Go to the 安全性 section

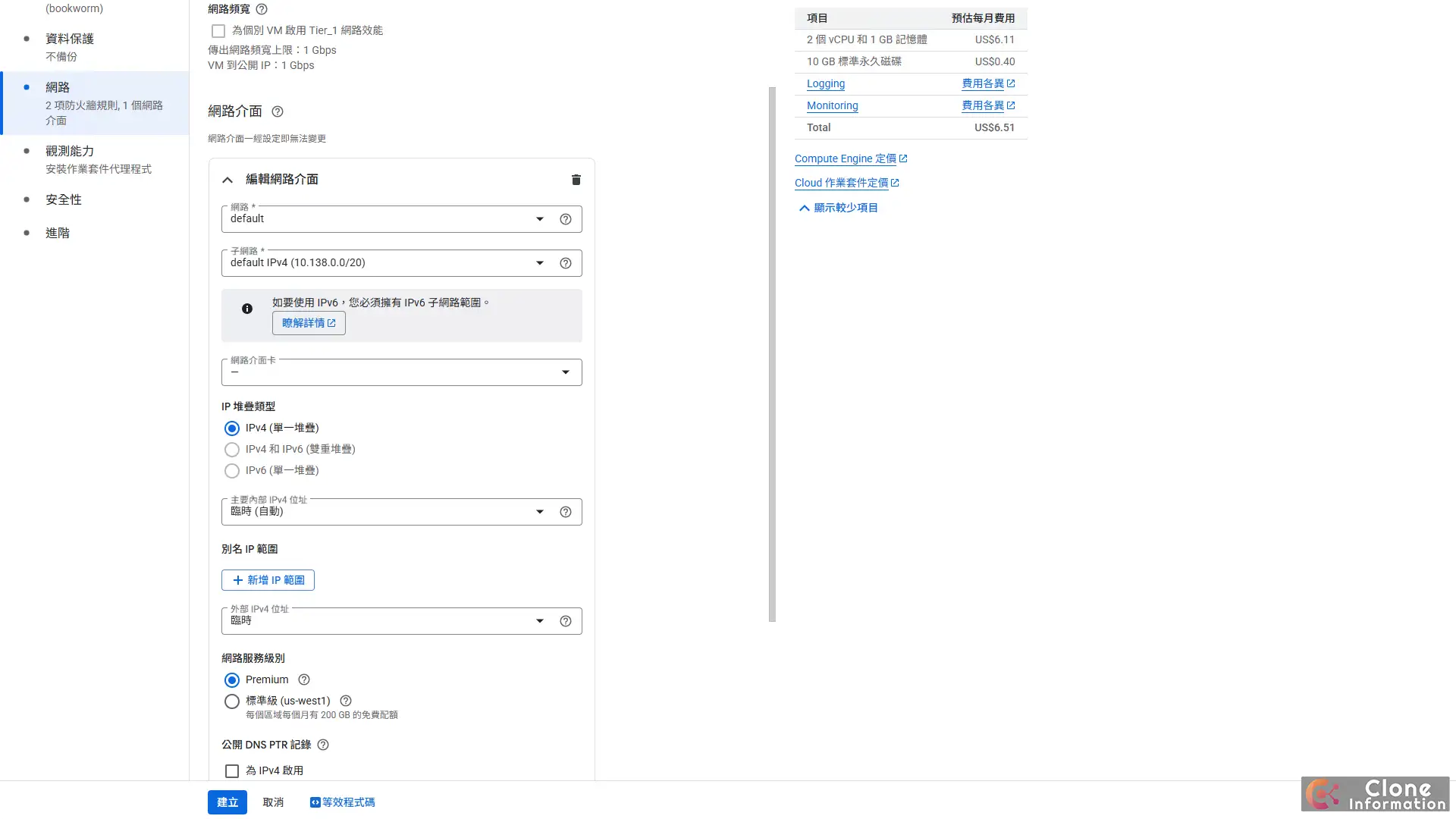click(63, 199)
